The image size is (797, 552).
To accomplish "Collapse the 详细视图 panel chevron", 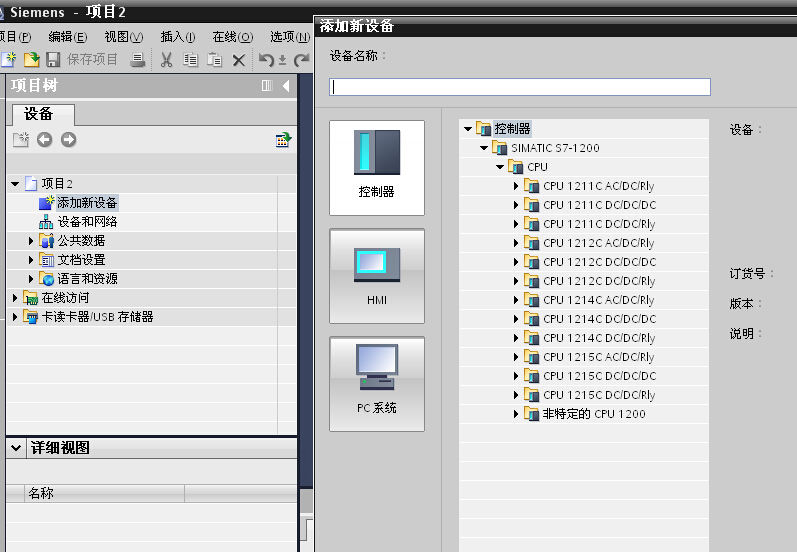I will click(16, 448).
